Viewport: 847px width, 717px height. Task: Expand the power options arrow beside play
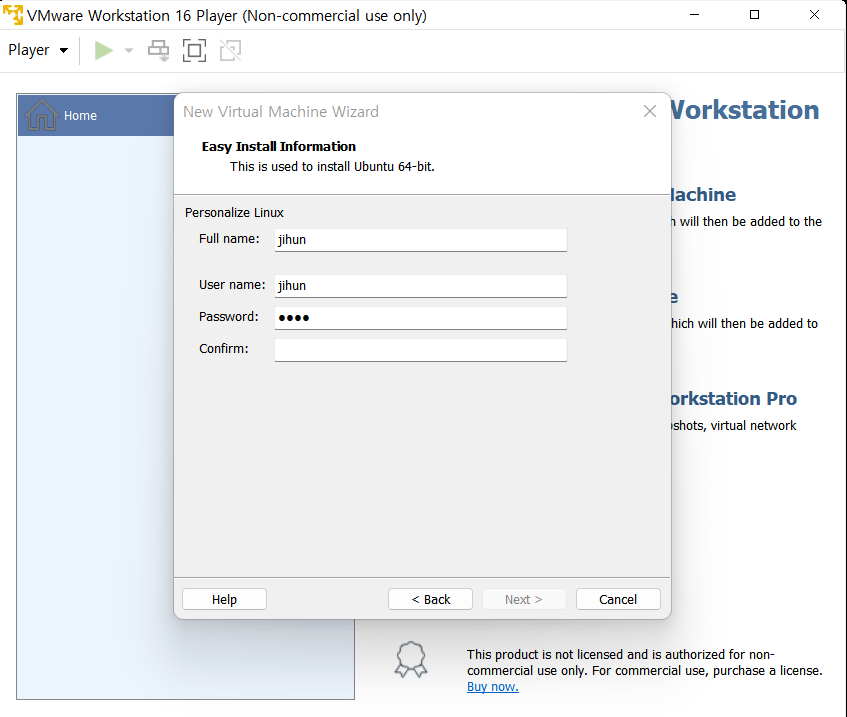click(x=129, y=50)
